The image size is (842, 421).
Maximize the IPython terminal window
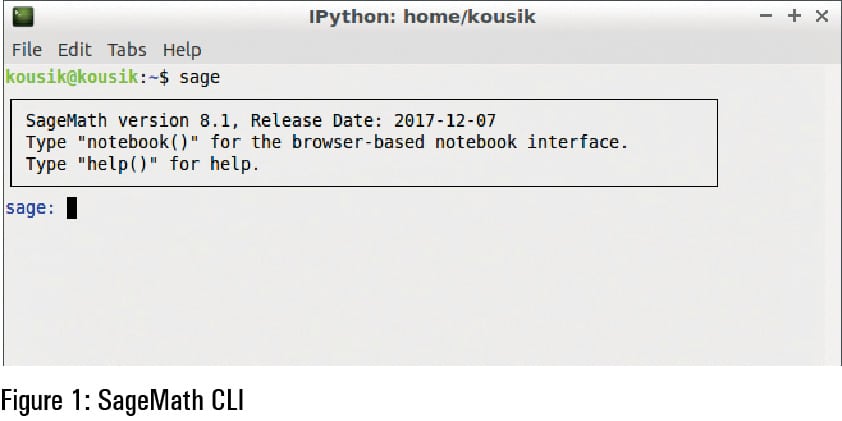coord(795,16)
